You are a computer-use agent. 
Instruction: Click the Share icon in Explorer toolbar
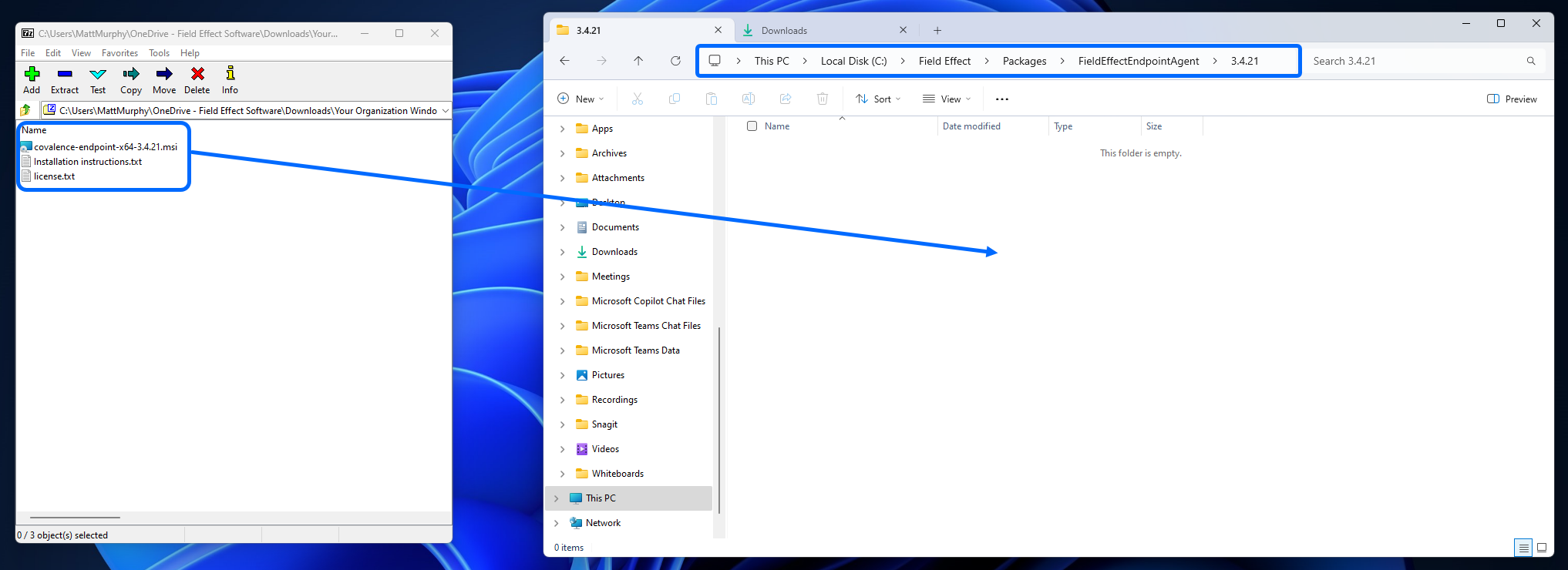[786, 99]
